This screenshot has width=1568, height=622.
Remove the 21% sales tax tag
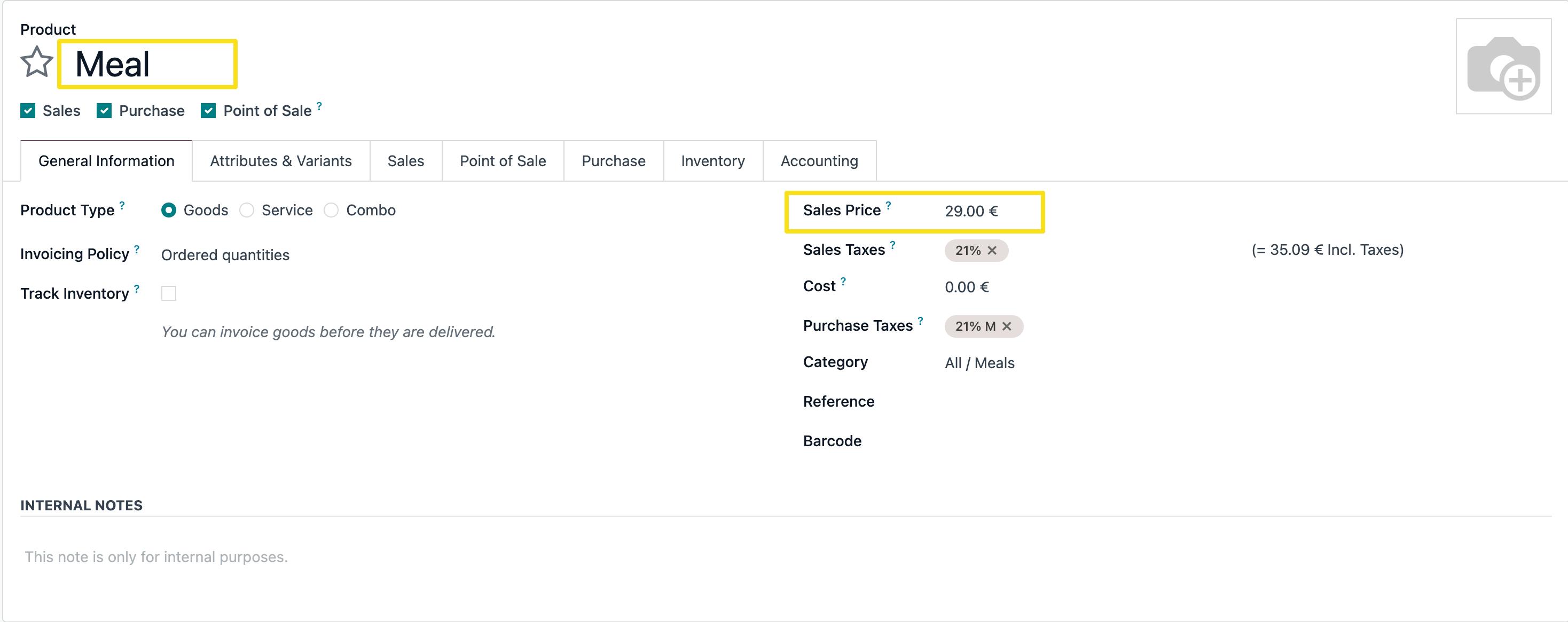point(992,251)
